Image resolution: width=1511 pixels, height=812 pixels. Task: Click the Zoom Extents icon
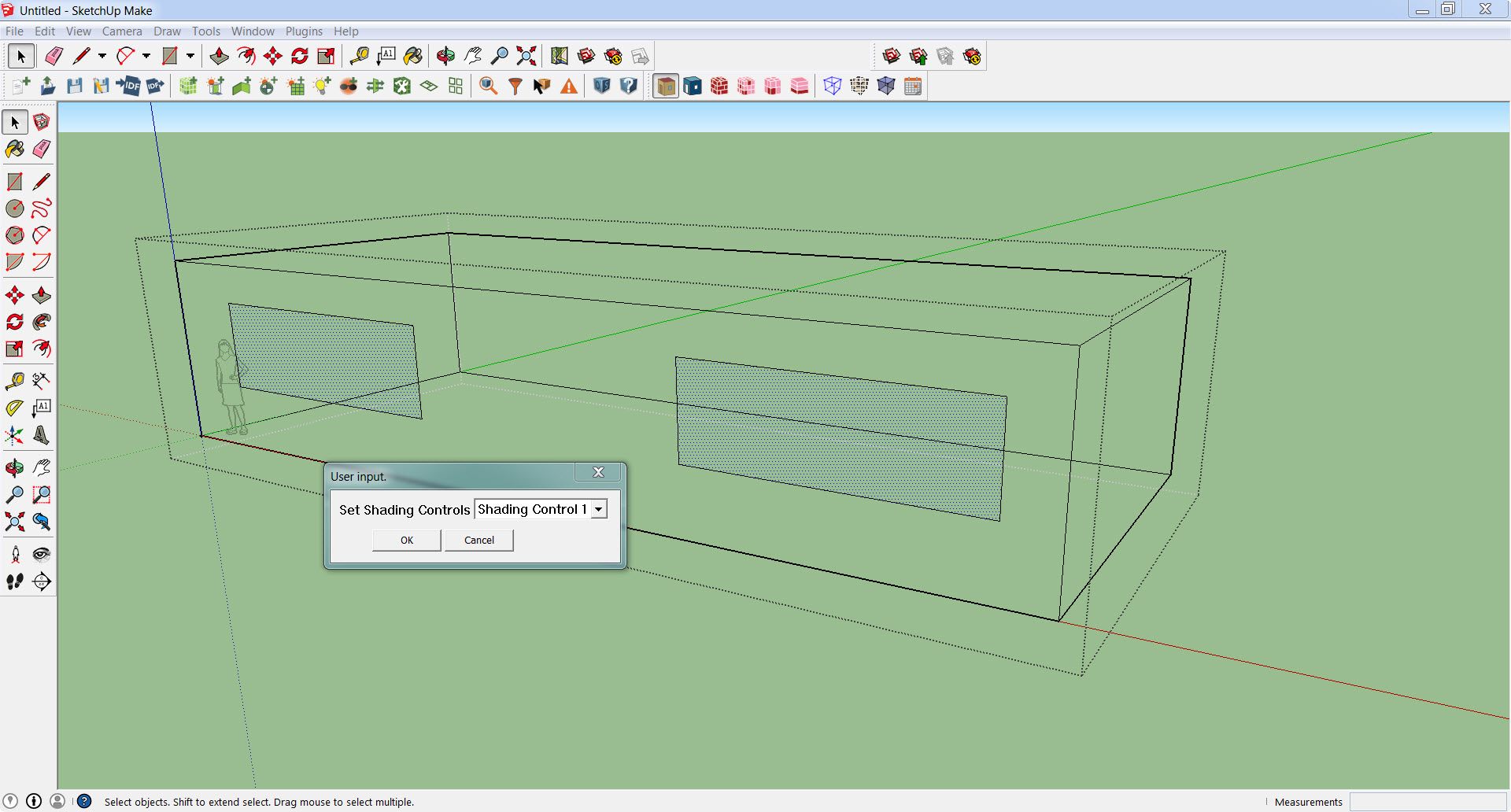14,522
